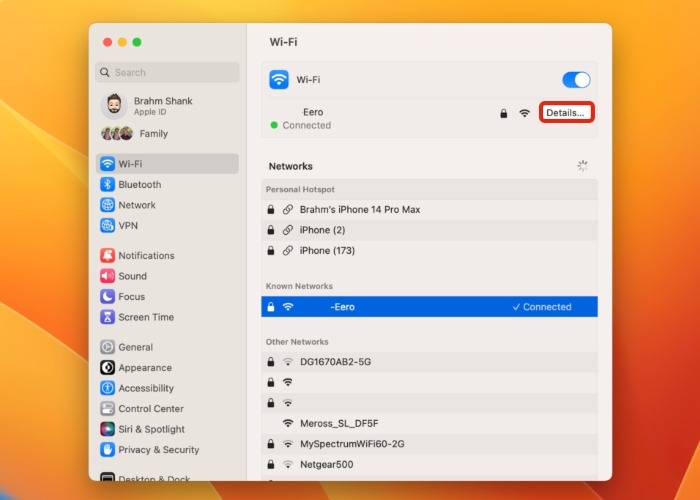
Task: Switch to Appearance settings
Action: 145,368
